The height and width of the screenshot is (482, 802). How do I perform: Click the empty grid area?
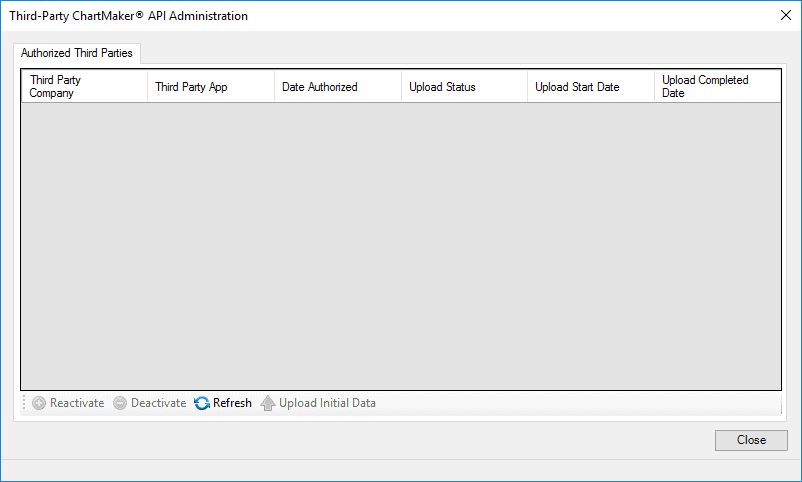coord(401,246)
